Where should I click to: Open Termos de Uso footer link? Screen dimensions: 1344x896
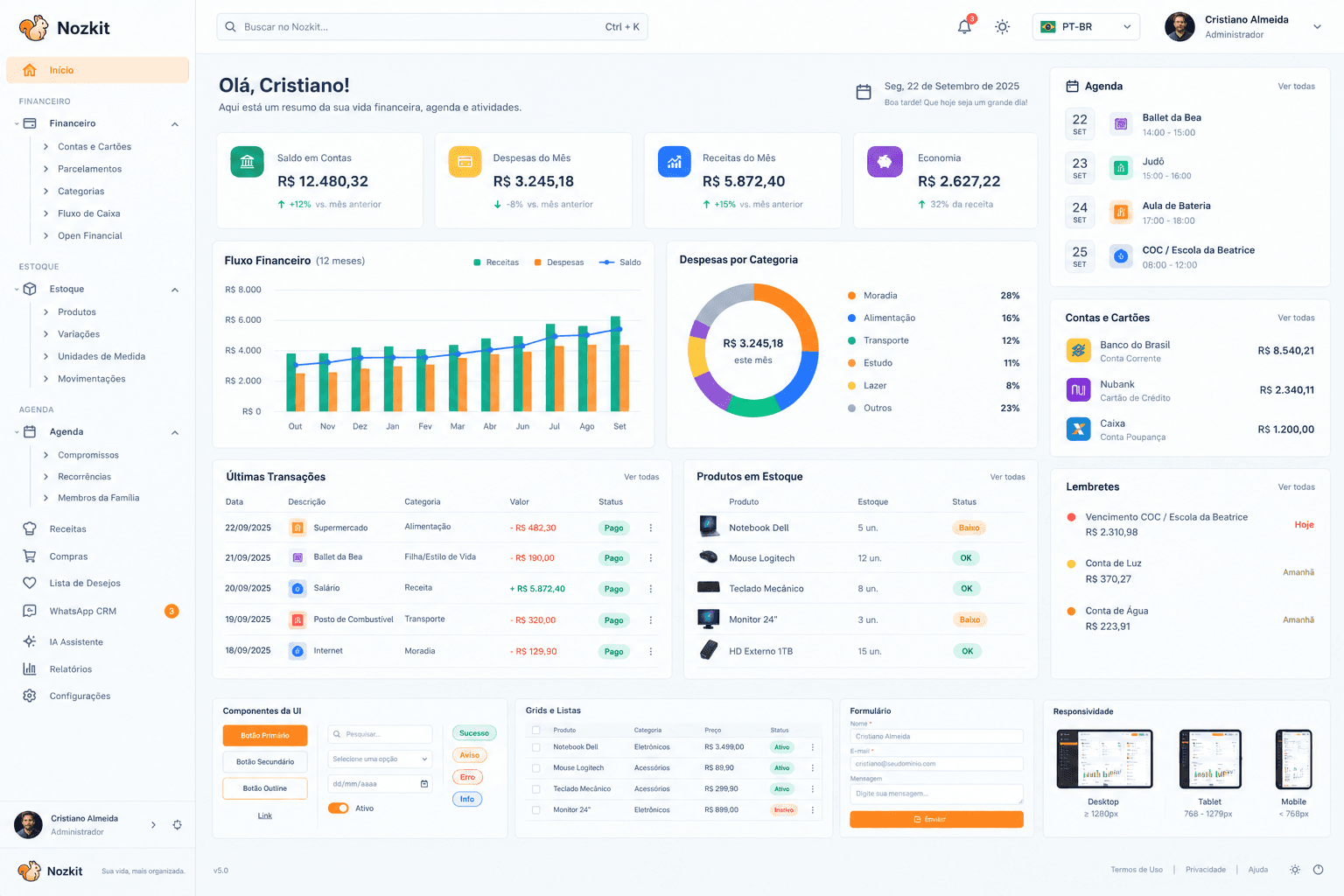tap(1137, 870)
